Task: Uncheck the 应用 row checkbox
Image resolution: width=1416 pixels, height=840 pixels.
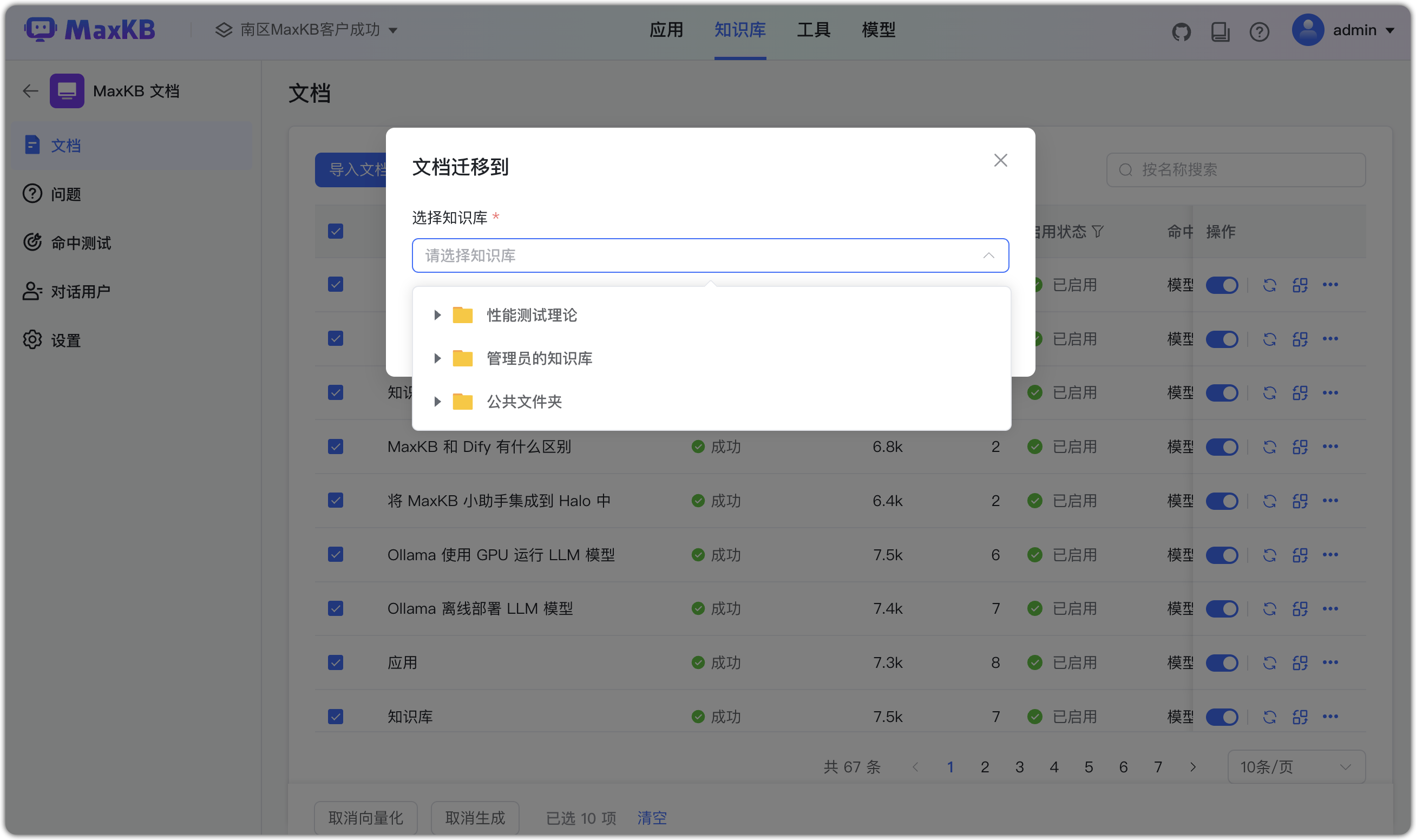Action: (x=336, y=662)
